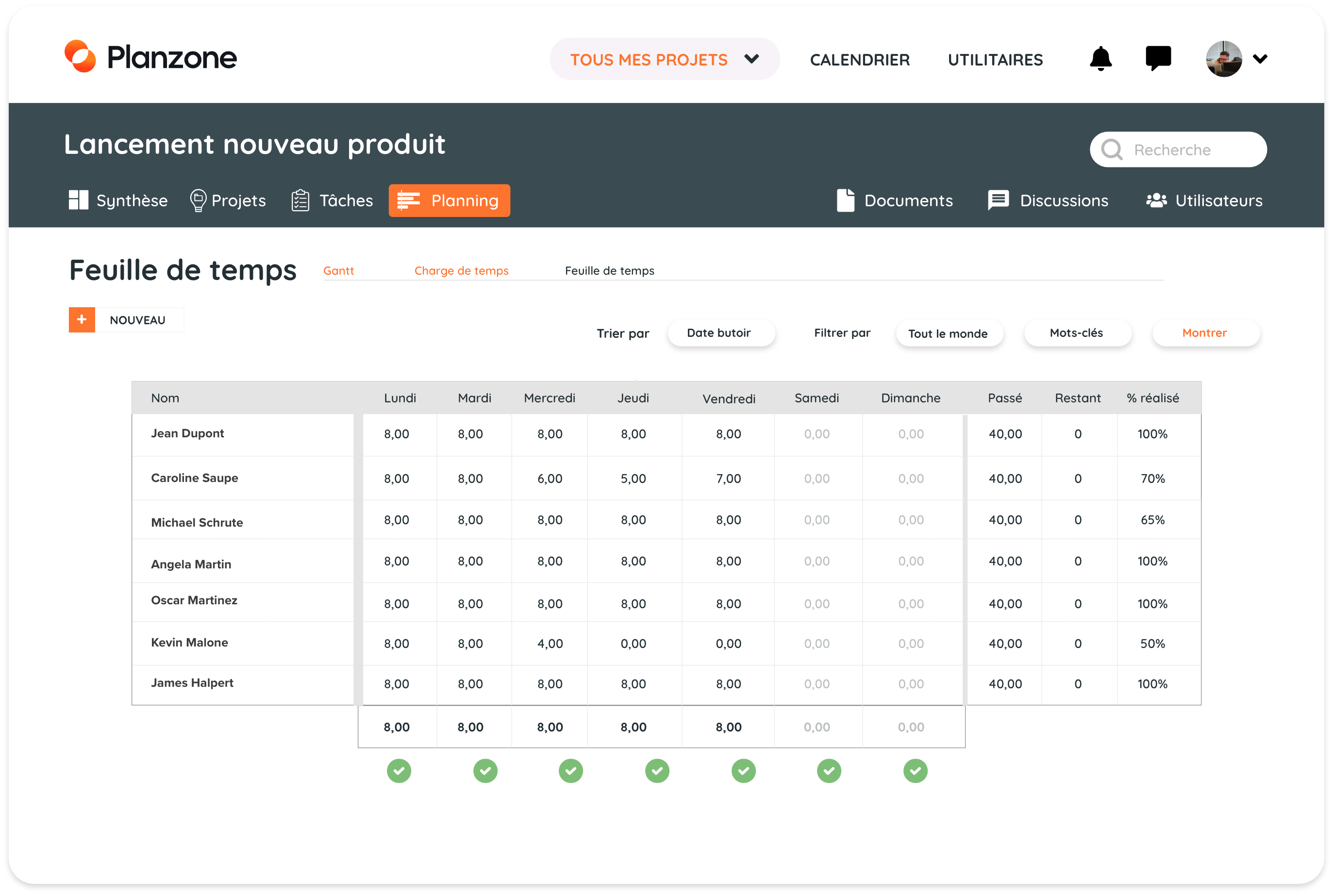Open the user avatar account menu arrow
Viewport: 1333px width, 896px height.
tap(1260, 59)
